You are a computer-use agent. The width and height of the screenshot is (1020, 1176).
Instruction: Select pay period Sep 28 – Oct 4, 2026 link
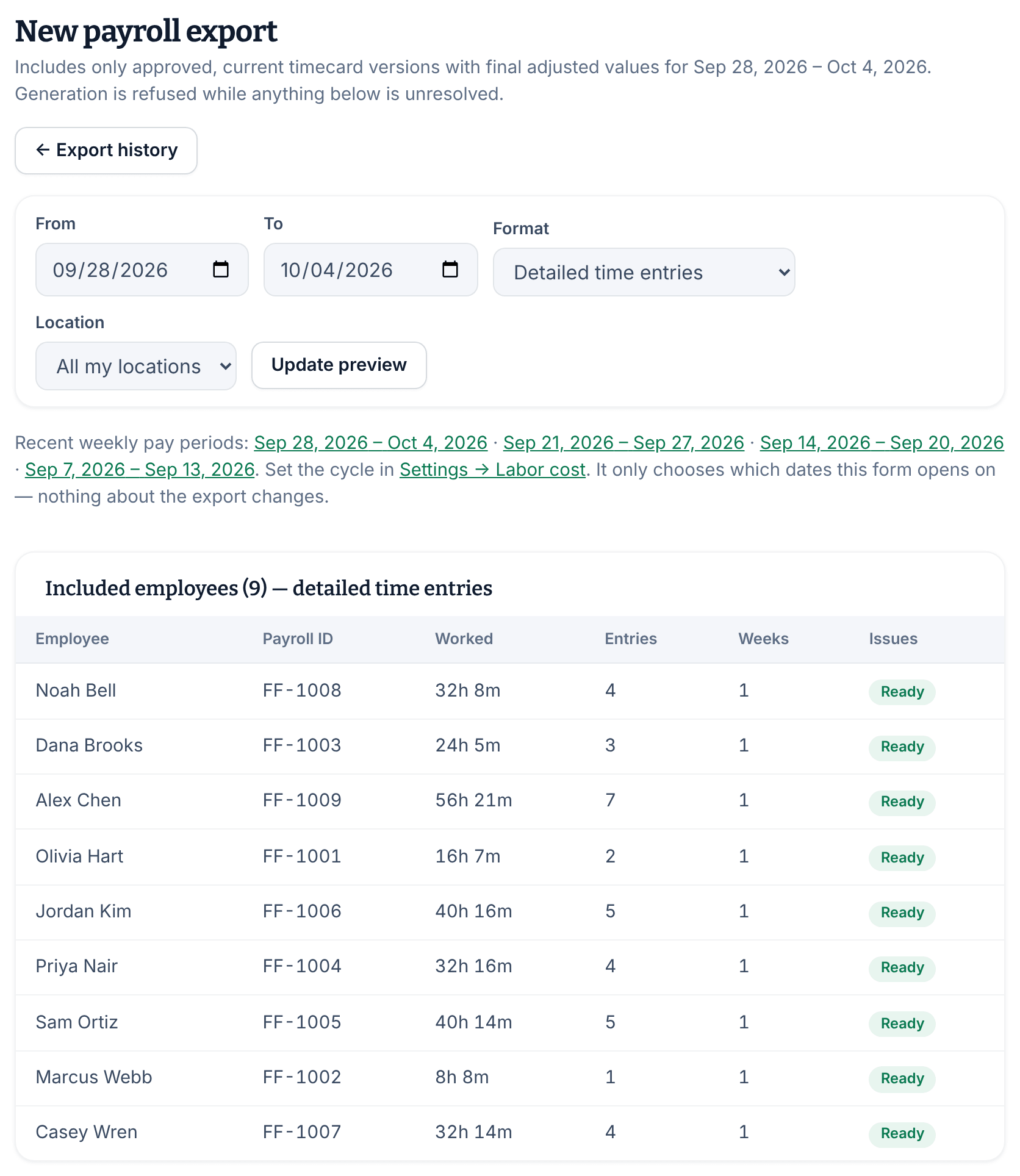[x=371, y=443]
